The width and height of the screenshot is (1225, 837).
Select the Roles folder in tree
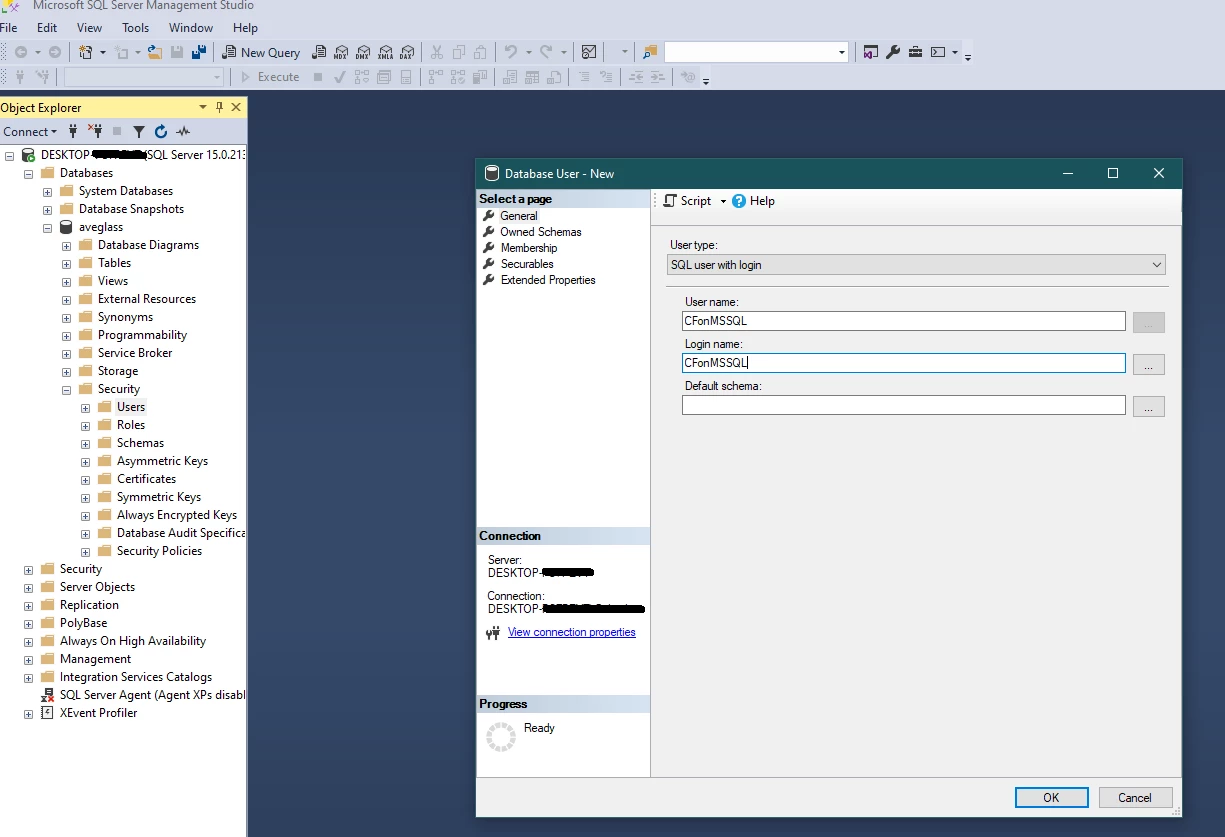tap(130, 425)
